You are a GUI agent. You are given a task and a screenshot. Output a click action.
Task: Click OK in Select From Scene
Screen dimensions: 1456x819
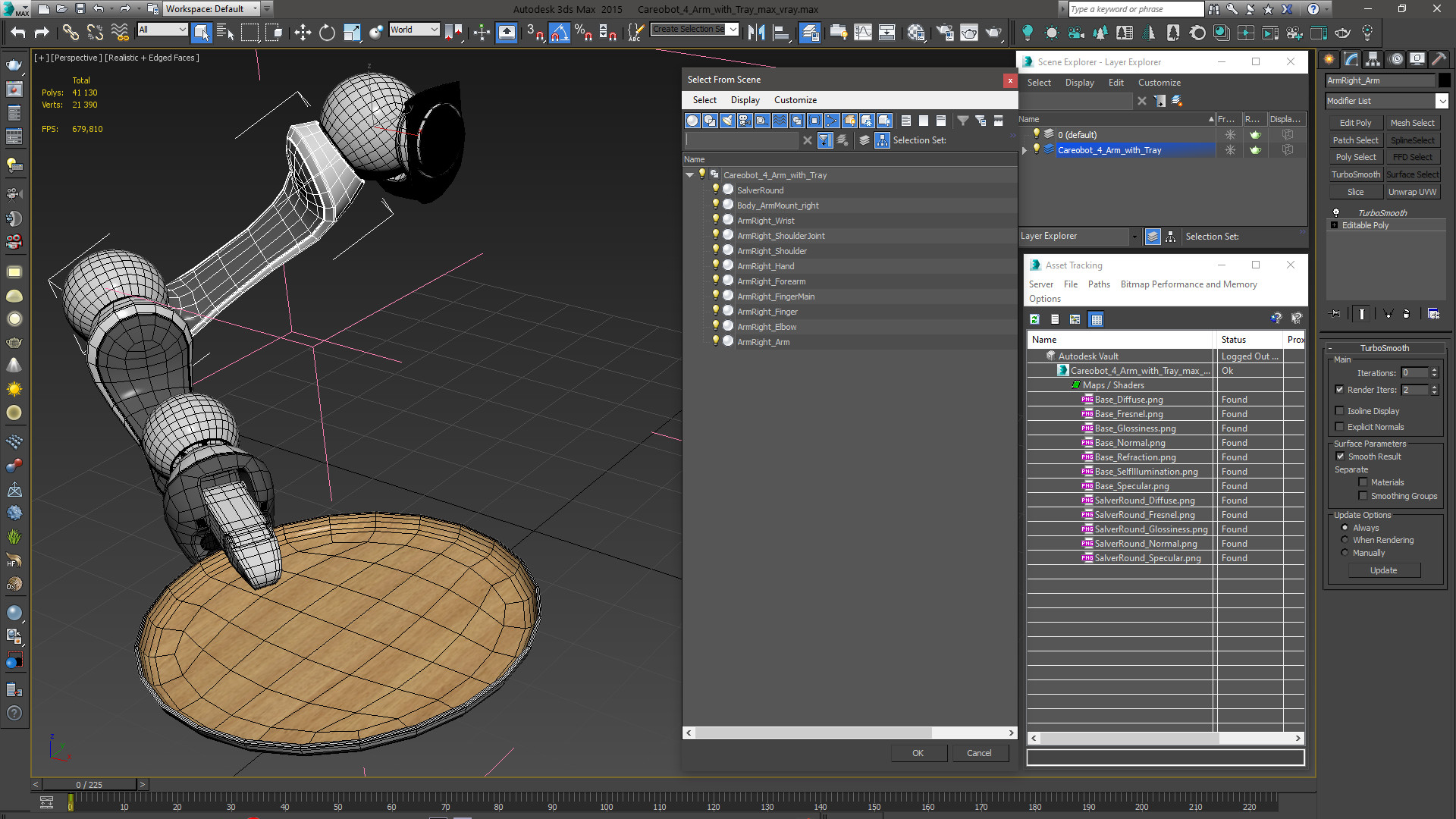(x=918, y=753)
